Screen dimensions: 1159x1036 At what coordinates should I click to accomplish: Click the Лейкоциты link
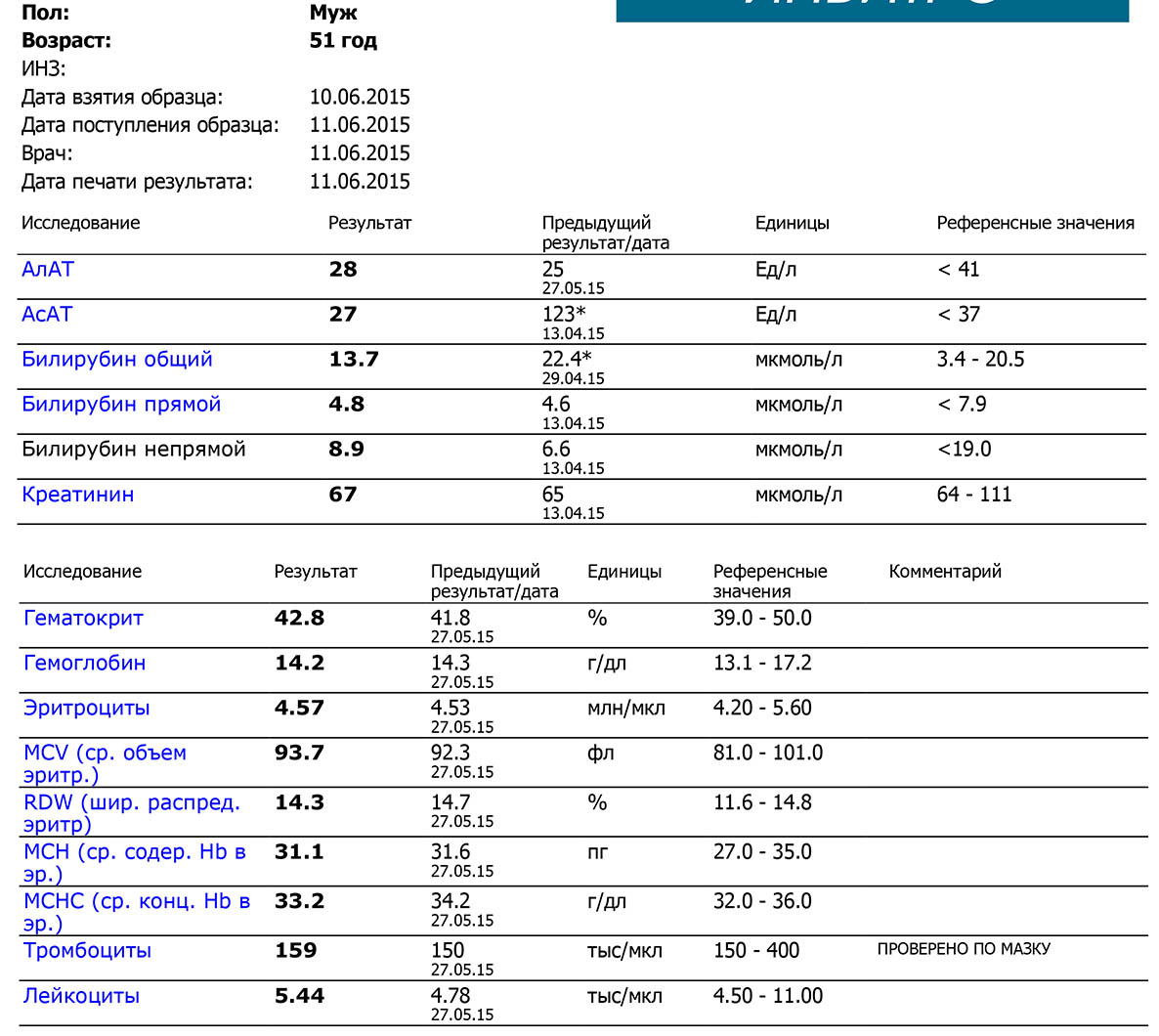82,996
